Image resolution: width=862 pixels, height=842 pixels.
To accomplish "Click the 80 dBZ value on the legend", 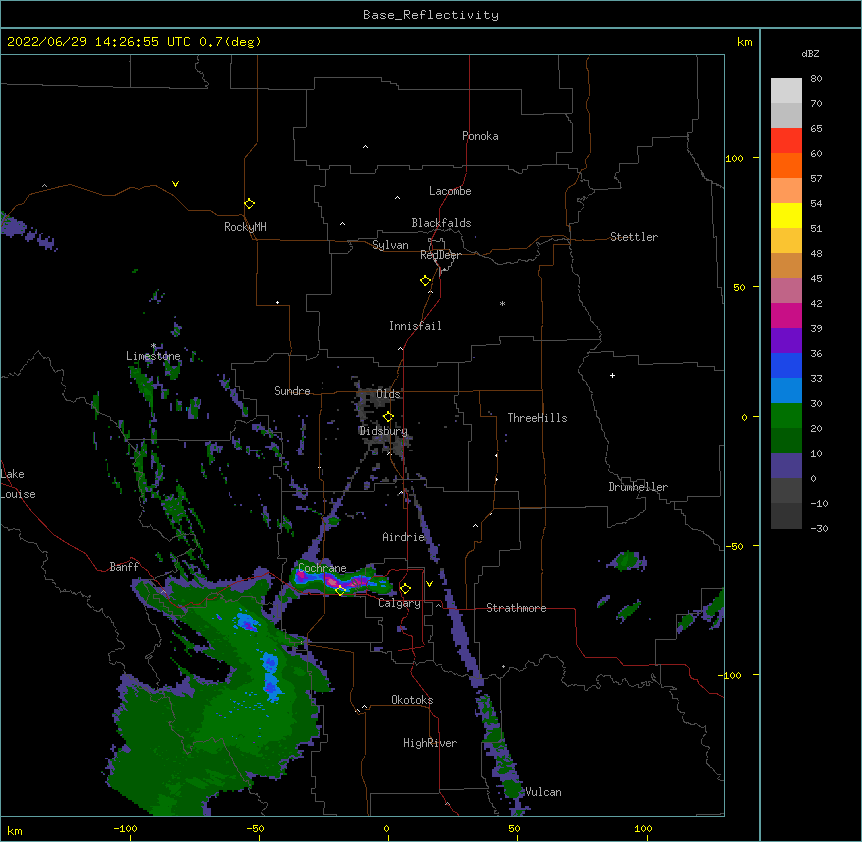I will click(816, 79).
